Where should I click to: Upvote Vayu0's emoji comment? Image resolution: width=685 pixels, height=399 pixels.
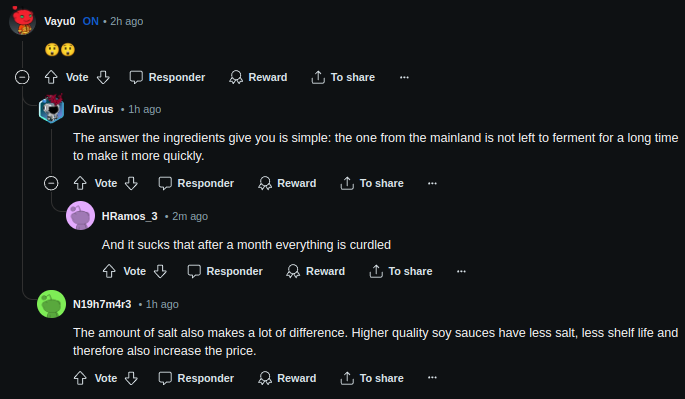(x=51, y=77)
